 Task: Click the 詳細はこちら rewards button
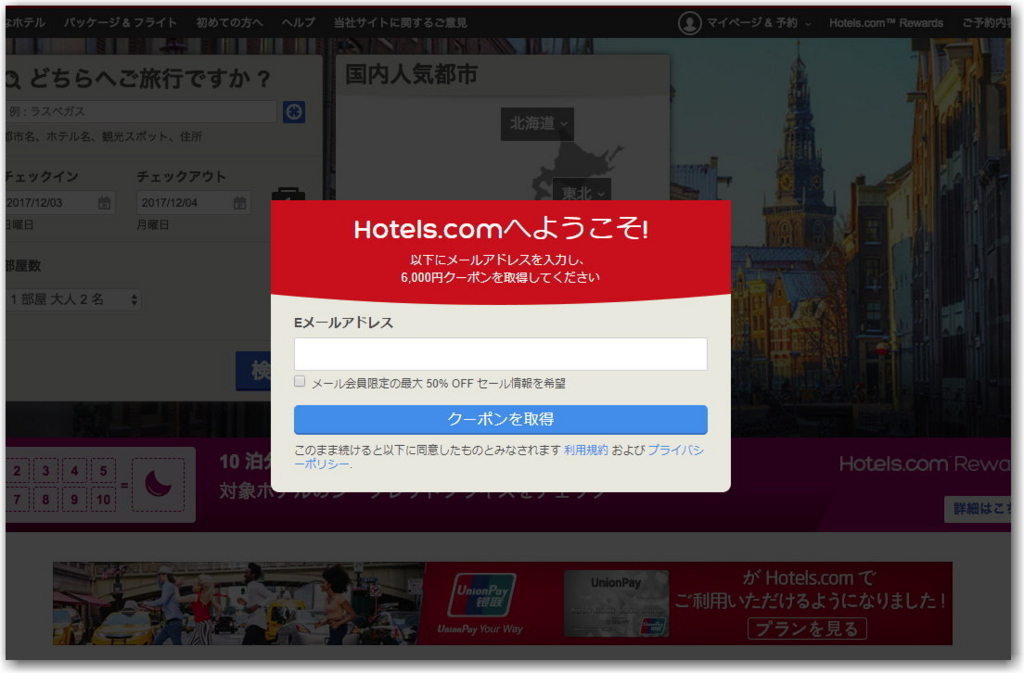[x=977, y=509]
